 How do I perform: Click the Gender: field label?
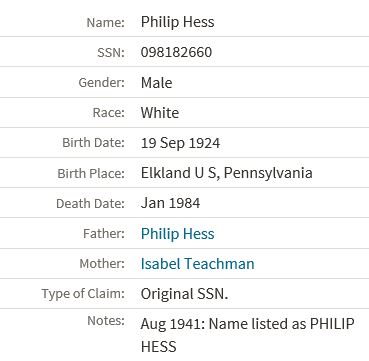[x=101, y=83]
